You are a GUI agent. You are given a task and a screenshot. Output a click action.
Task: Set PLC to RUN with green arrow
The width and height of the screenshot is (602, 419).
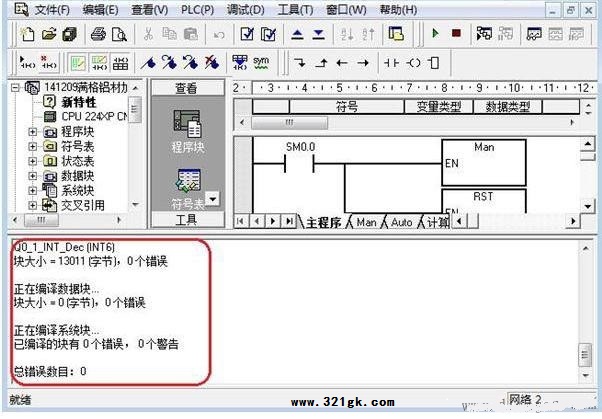[x=435, y=33]
